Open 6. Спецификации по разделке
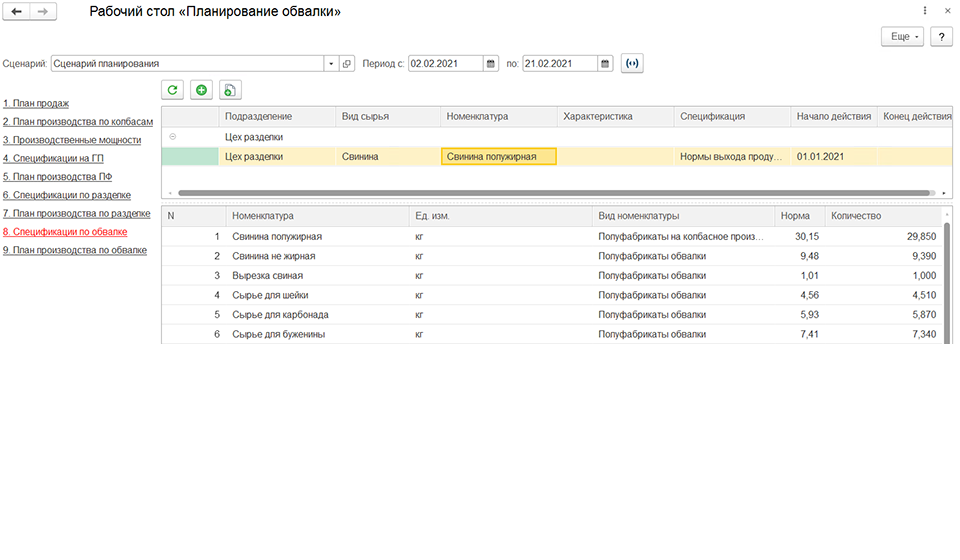 pyautogui.click(x=67, y=195)
